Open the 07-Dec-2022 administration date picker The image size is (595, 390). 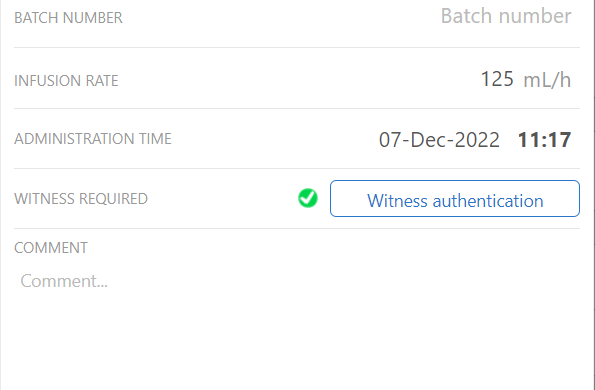439,140
